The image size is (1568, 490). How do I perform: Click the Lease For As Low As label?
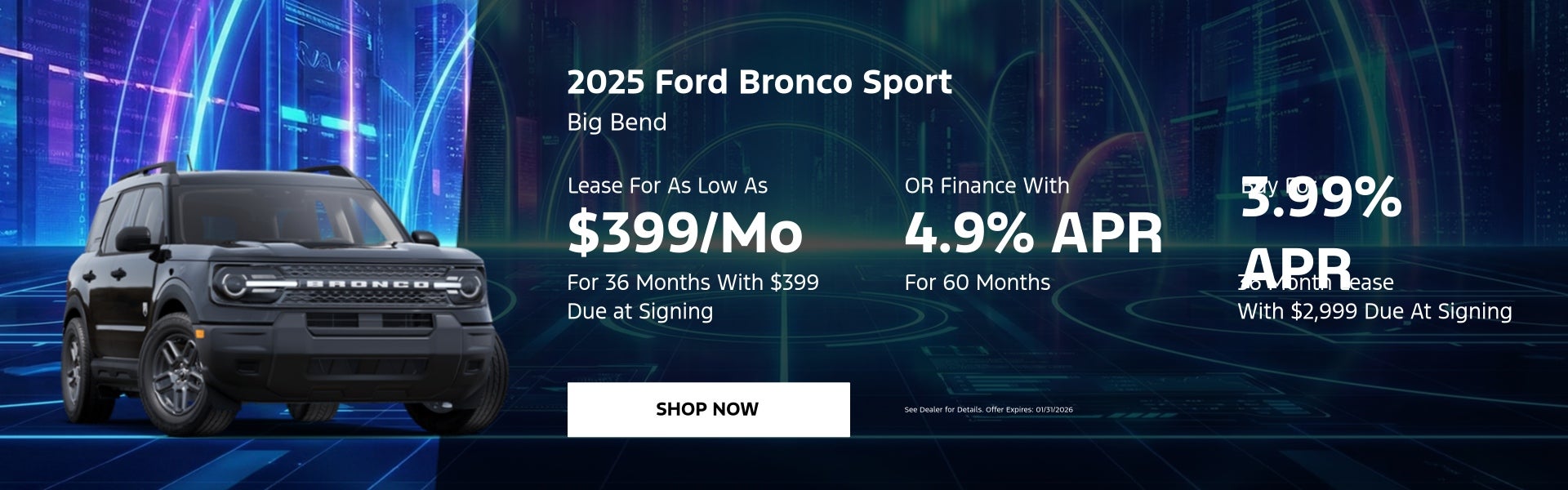667,186
